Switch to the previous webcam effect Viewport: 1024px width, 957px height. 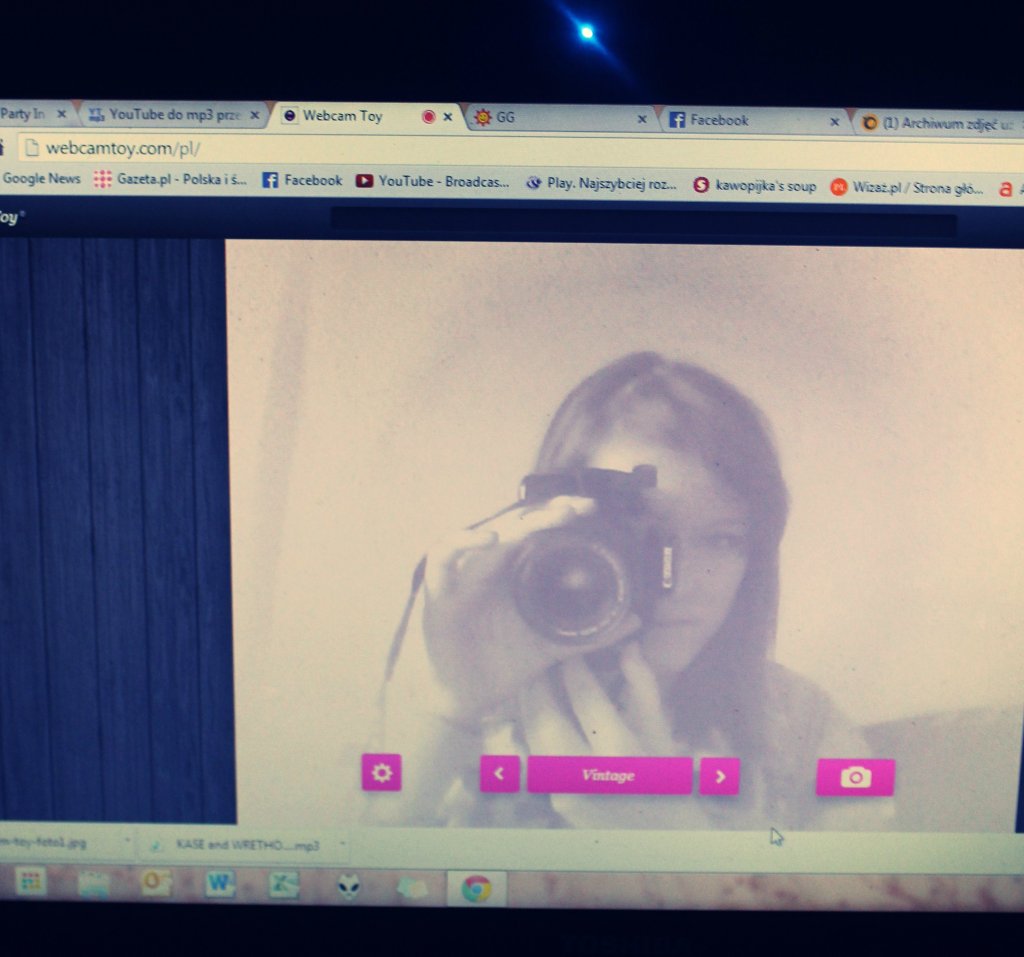[x=500, y=774]
